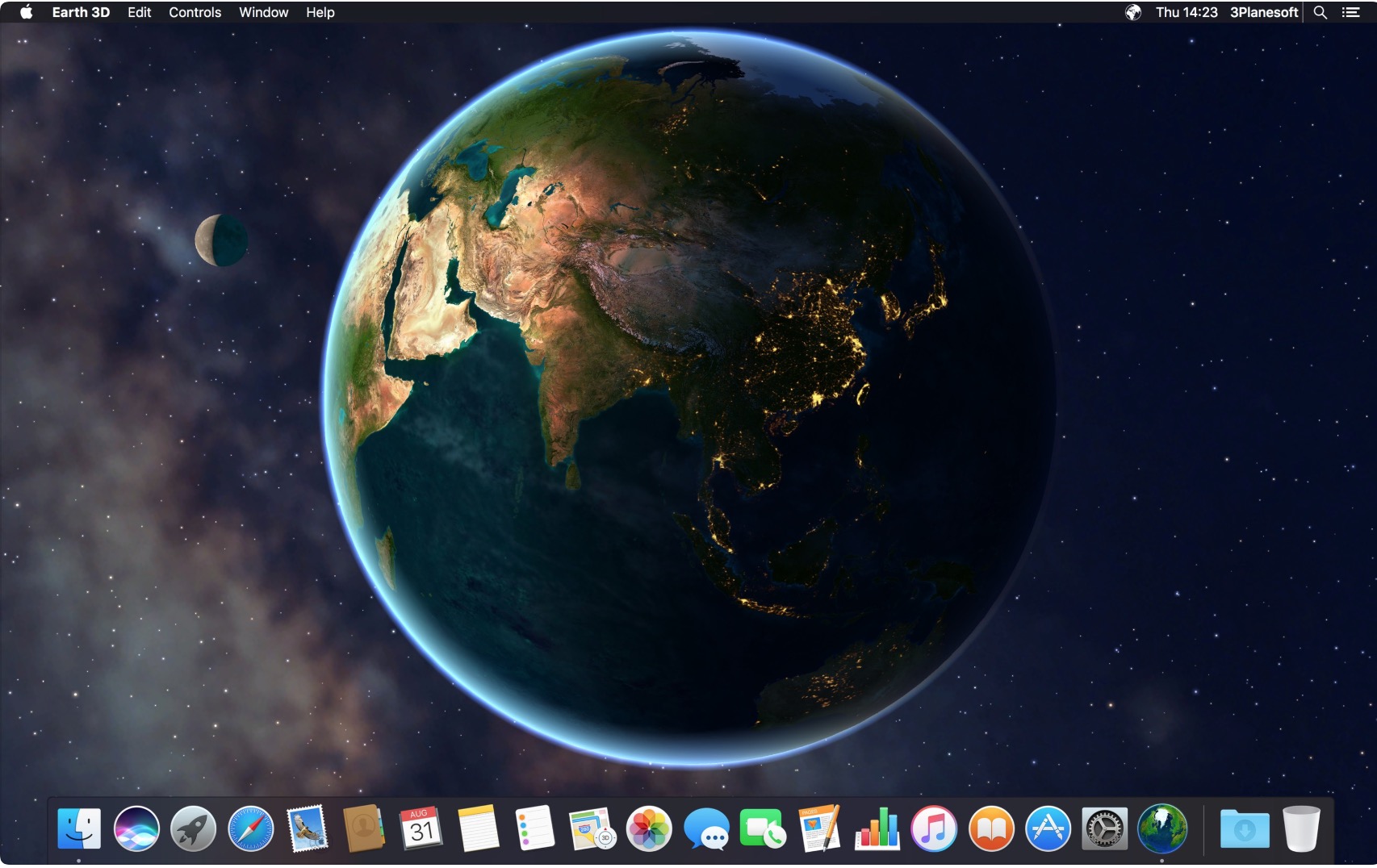Open the Photos app in the dock
This screenshot has height=868, width=1377.
[649, 828]
